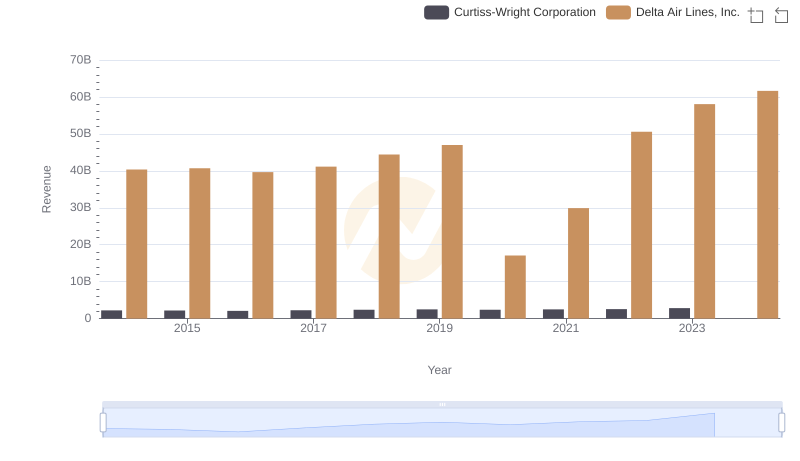This screenshot has height=461, width=800.
Task: Click the 2017 x-axis label
Action: [x=313, y=328]
